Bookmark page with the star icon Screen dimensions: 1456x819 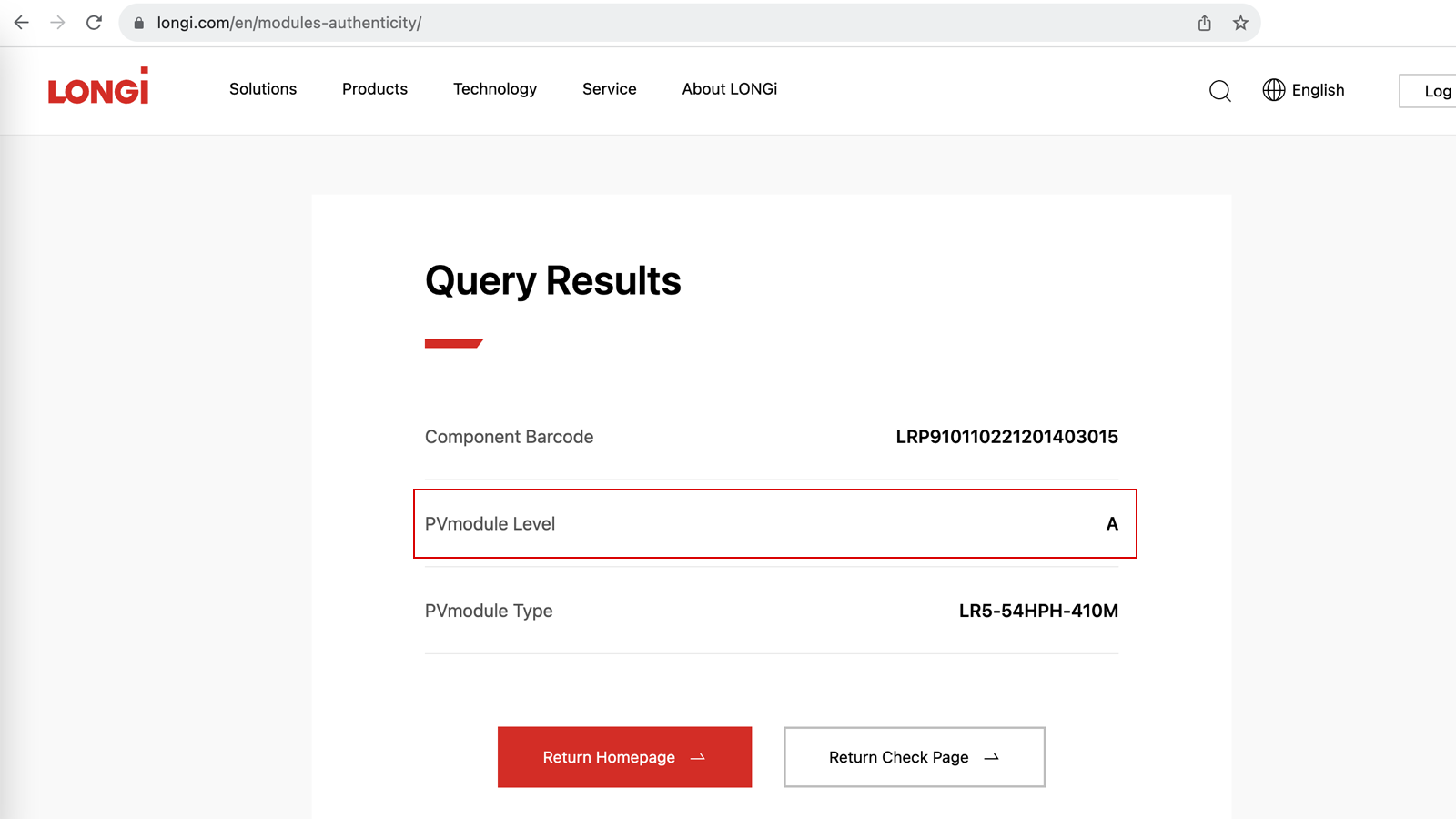1240,23
